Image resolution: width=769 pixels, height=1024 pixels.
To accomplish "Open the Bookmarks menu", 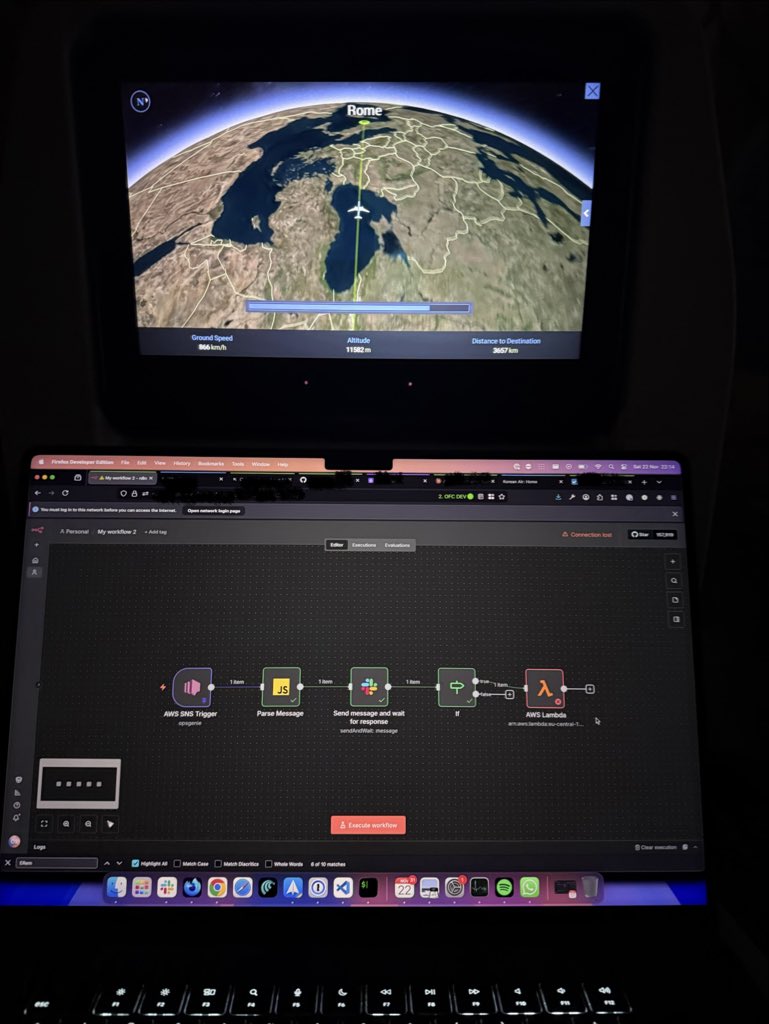I will click(x=211, y=464).
